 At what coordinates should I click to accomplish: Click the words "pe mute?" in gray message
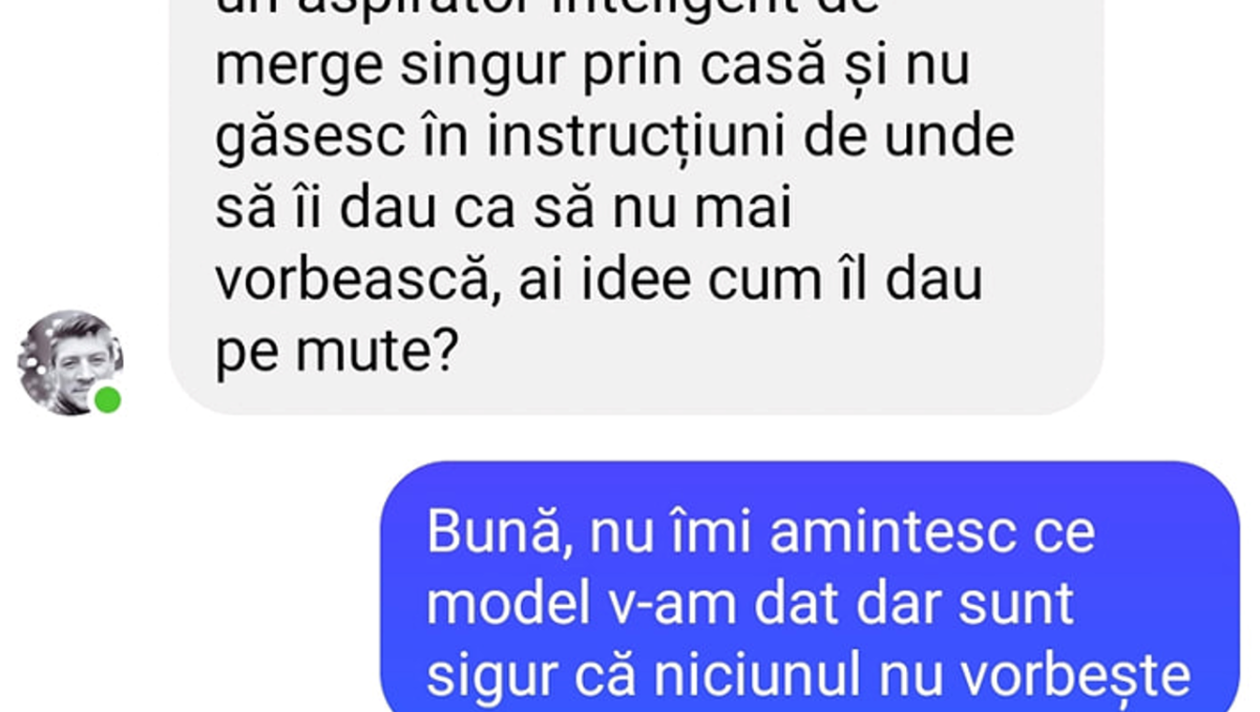point(337,351)
